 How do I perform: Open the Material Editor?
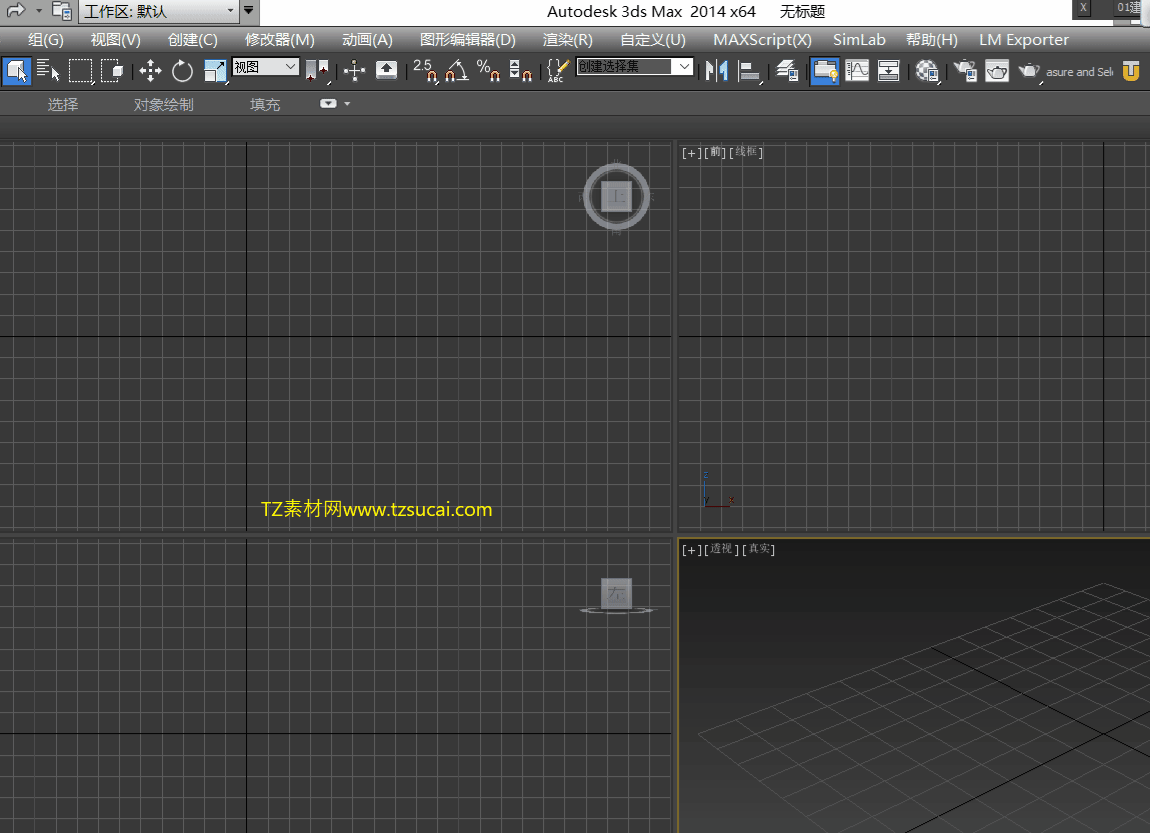(x=927, y=70)
